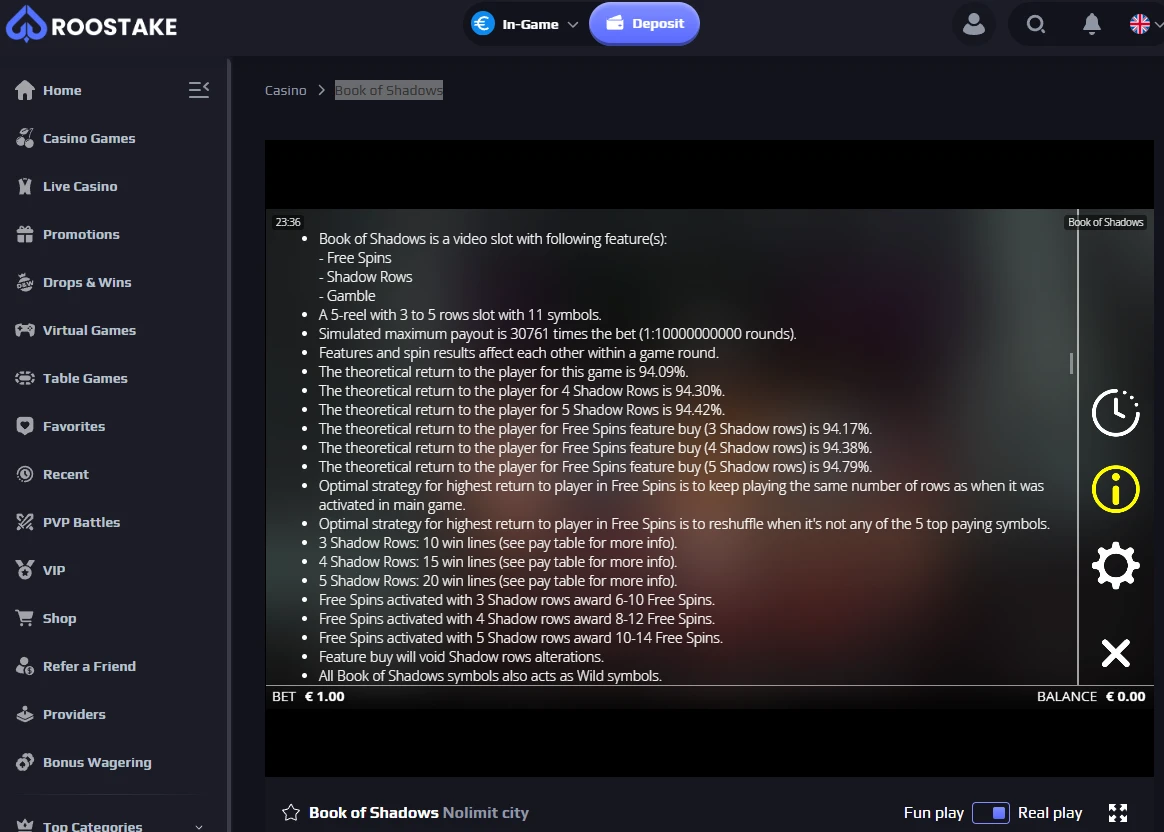Go to Home in sidebar
The image size is (1164, 832).
coord(62,91)
